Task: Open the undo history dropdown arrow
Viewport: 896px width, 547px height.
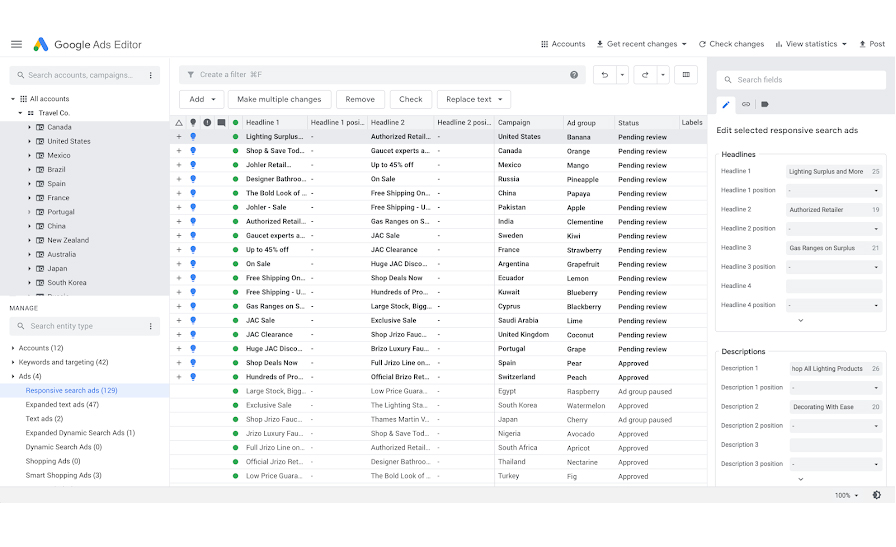Action: 622,75
